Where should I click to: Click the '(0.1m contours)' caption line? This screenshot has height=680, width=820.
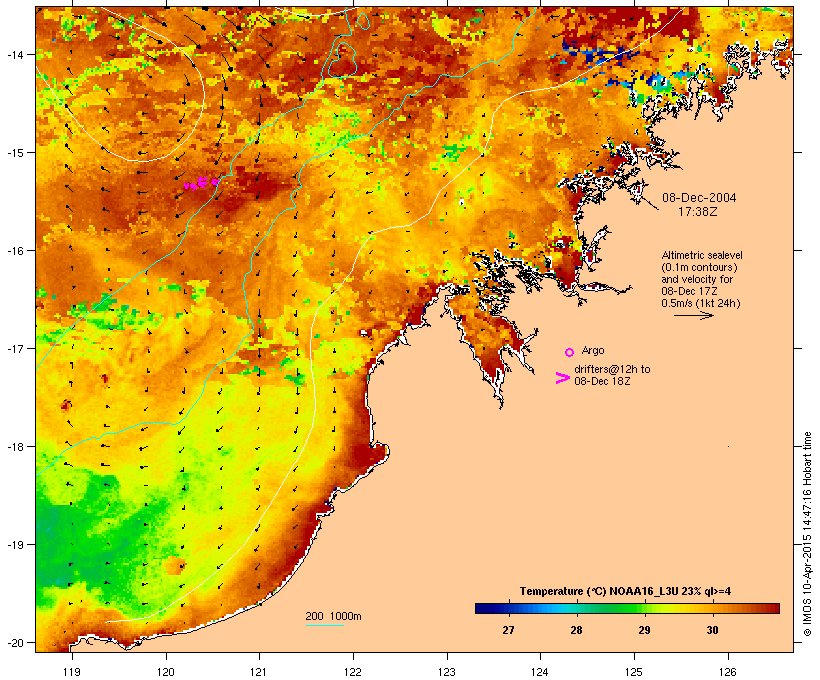tap(699, 267)
